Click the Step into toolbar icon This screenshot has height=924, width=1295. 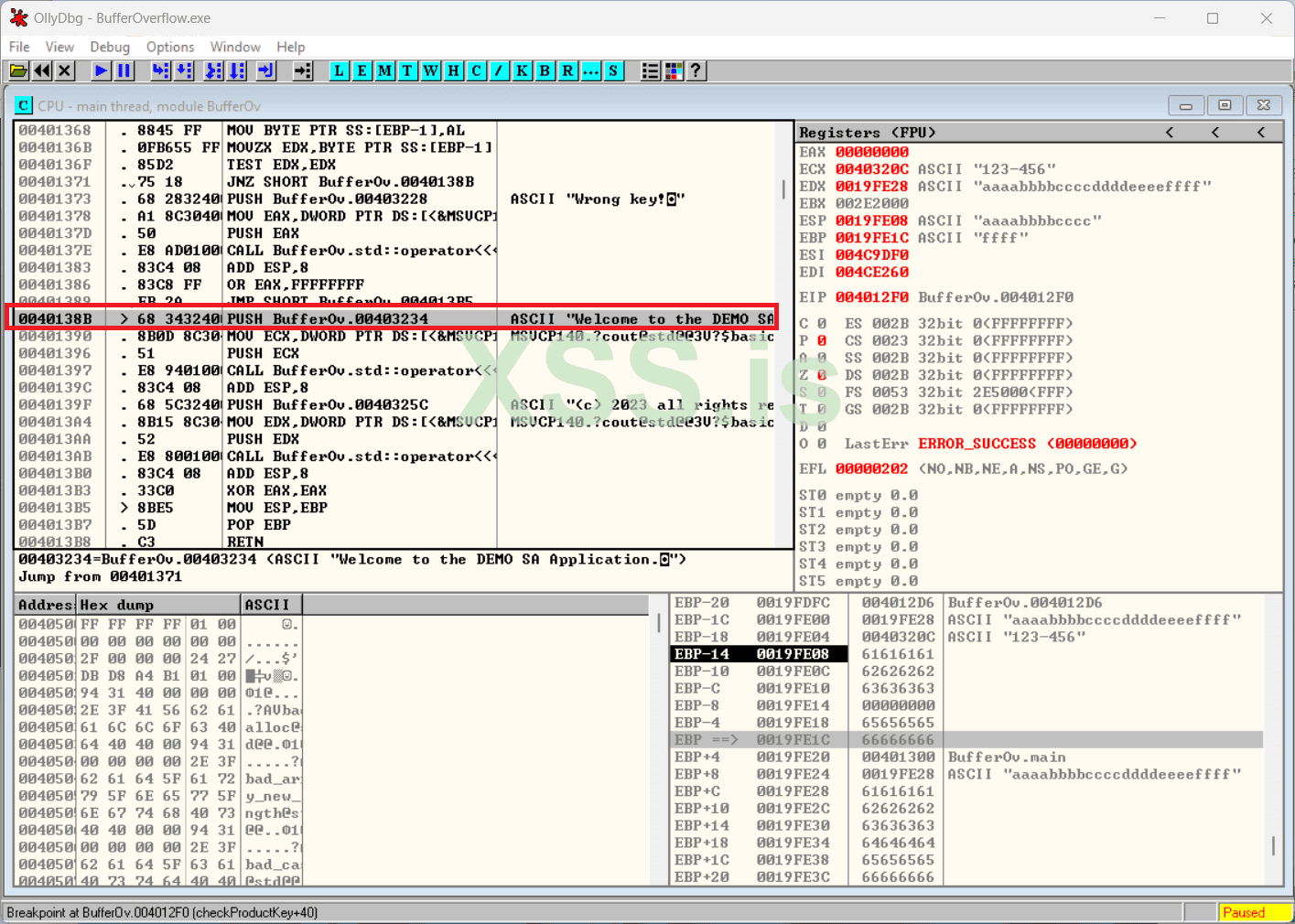[161, 70]
